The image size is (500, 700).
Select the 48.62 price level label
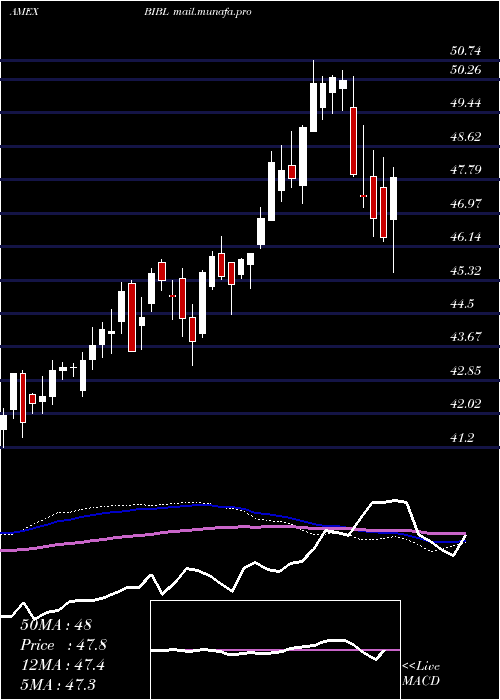coord(466,137)
